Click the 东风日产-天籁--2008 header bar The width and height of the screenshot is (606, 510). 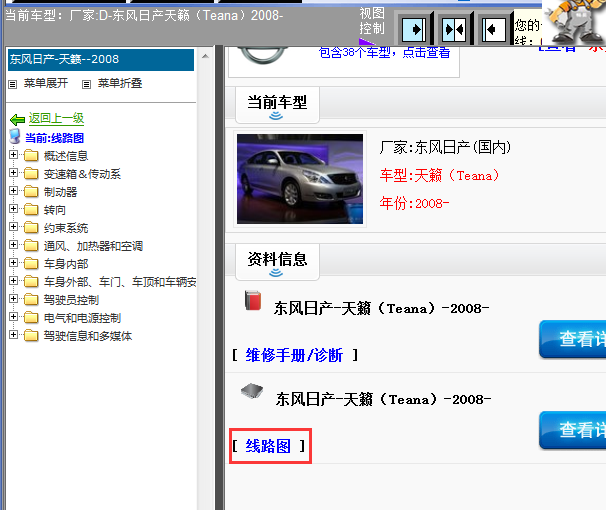(101, 60)
